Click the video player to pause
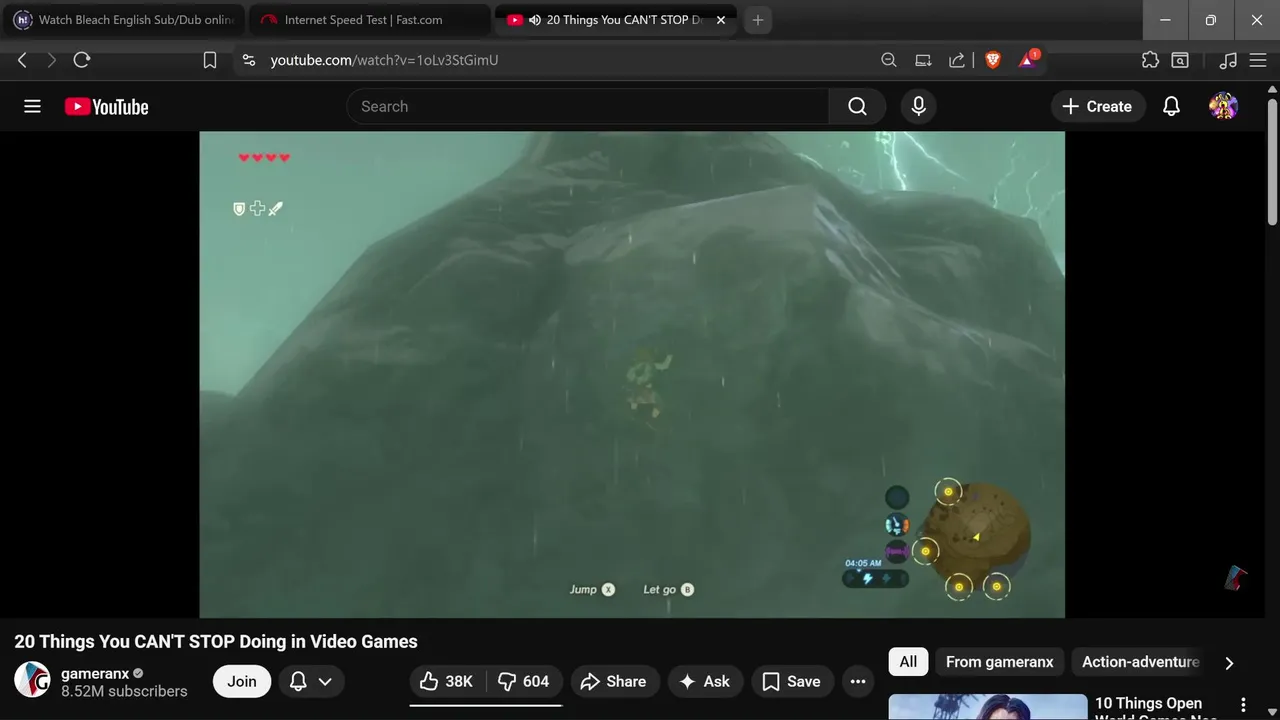Viewport: 1280px width, 720px height. coord(632,374)
